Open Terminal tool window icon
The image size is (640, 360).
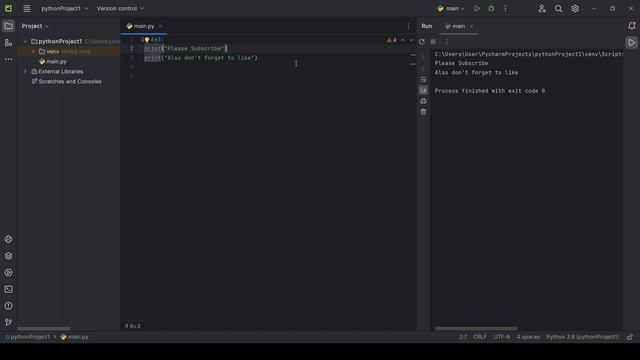8,289
